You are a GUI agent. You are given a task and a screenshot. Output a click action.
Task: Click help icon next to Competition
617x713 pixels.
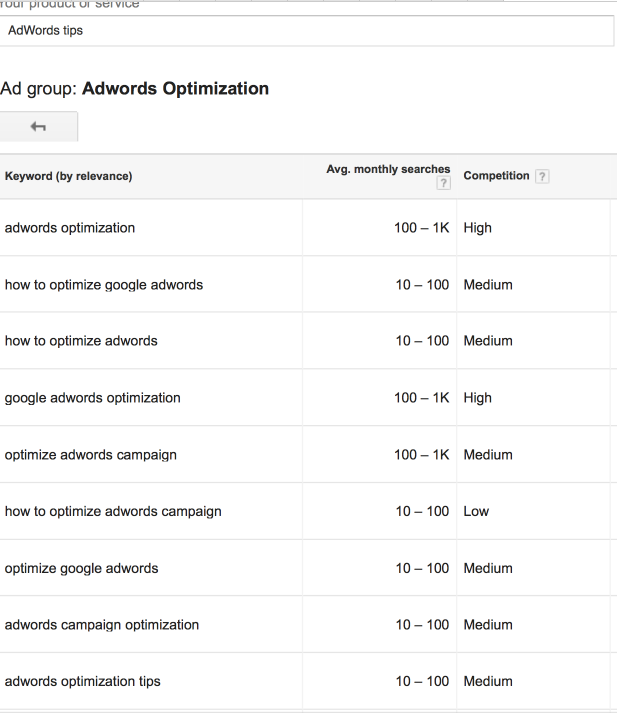542,176
